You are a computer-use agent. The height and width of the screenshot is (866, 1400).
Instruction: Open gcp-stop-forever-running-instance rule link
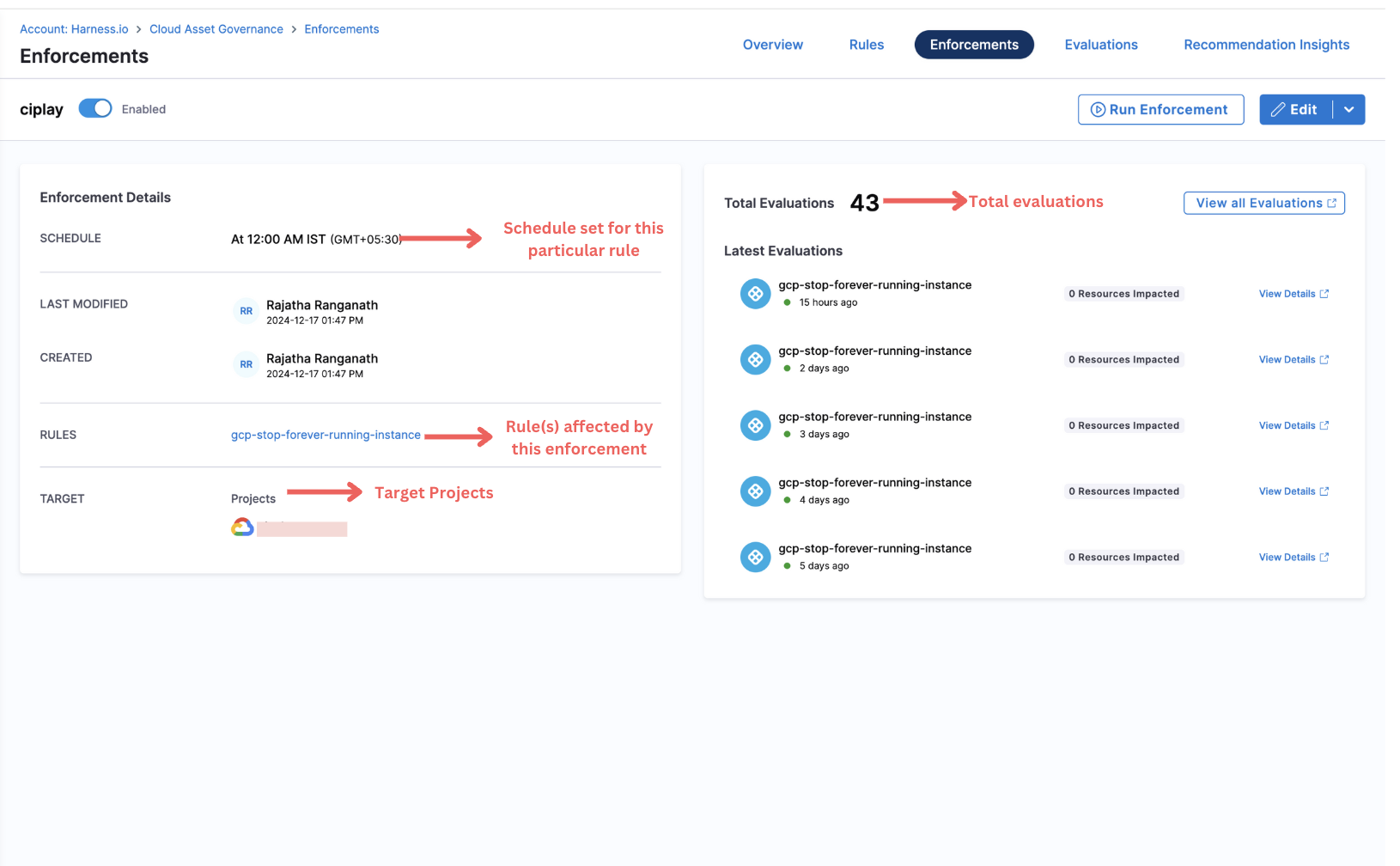(x=326, y=435)
